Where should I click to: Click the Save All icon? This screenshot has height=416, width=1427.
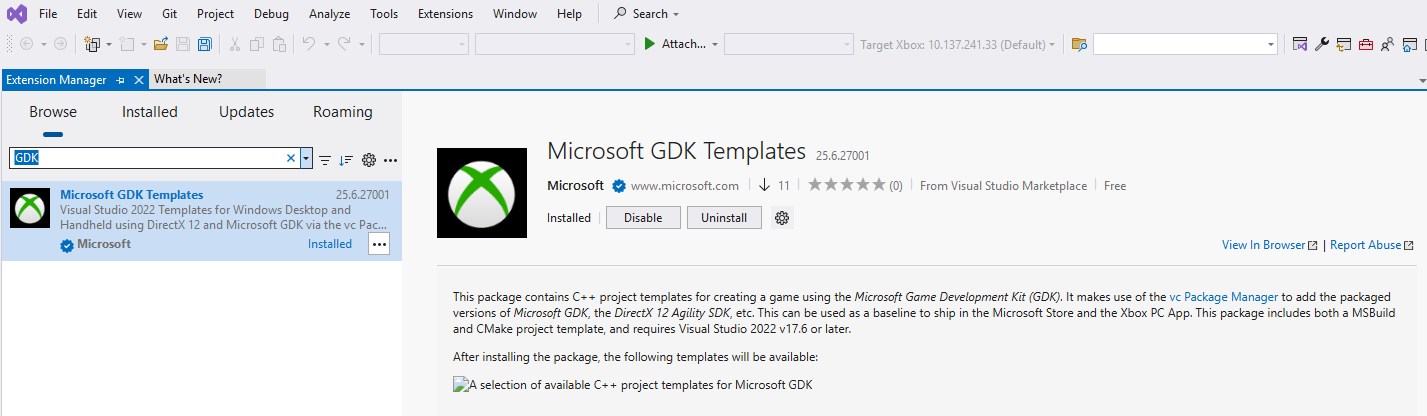click(x=205, y=44)
